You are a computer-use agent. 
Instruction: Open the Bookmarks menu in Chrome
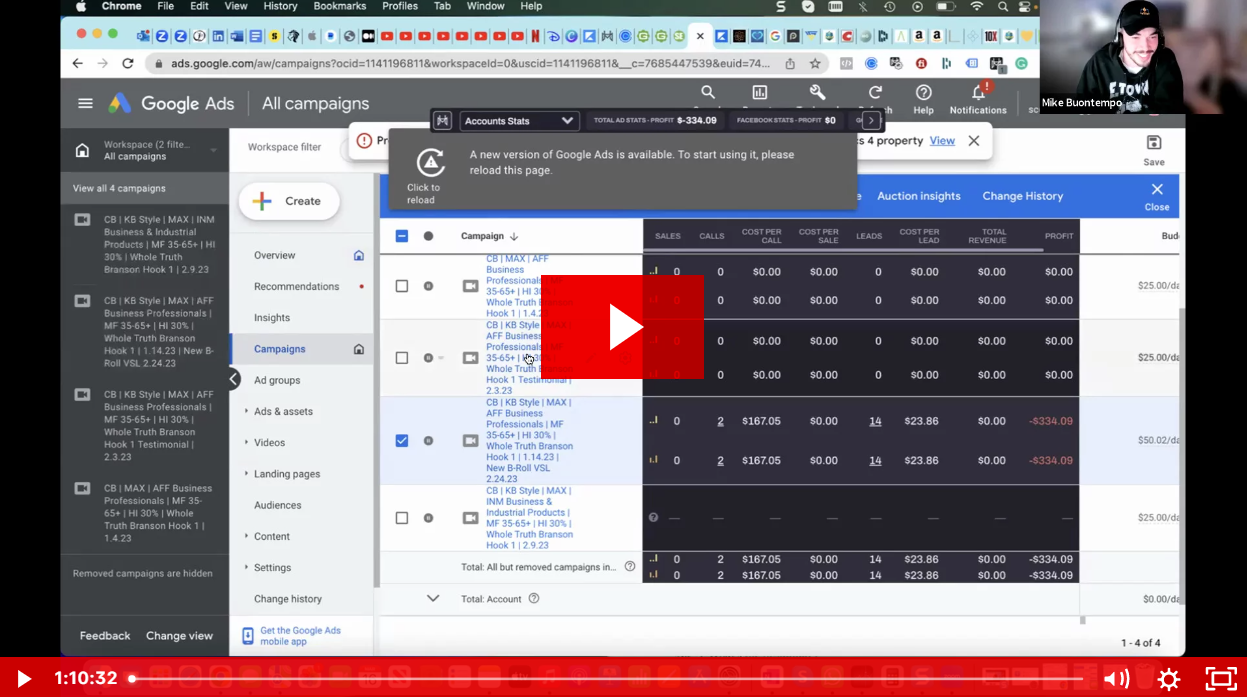pos(339,6)
